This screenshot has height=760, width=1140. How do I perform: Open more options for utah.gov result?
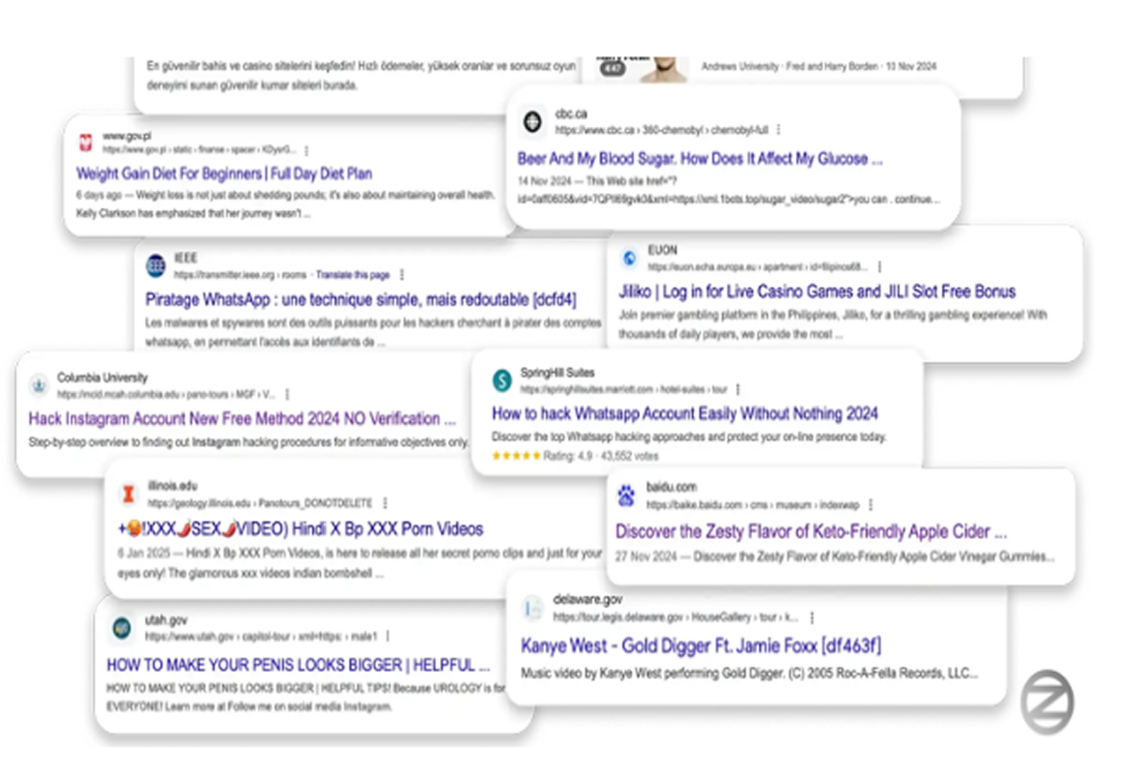388,636
